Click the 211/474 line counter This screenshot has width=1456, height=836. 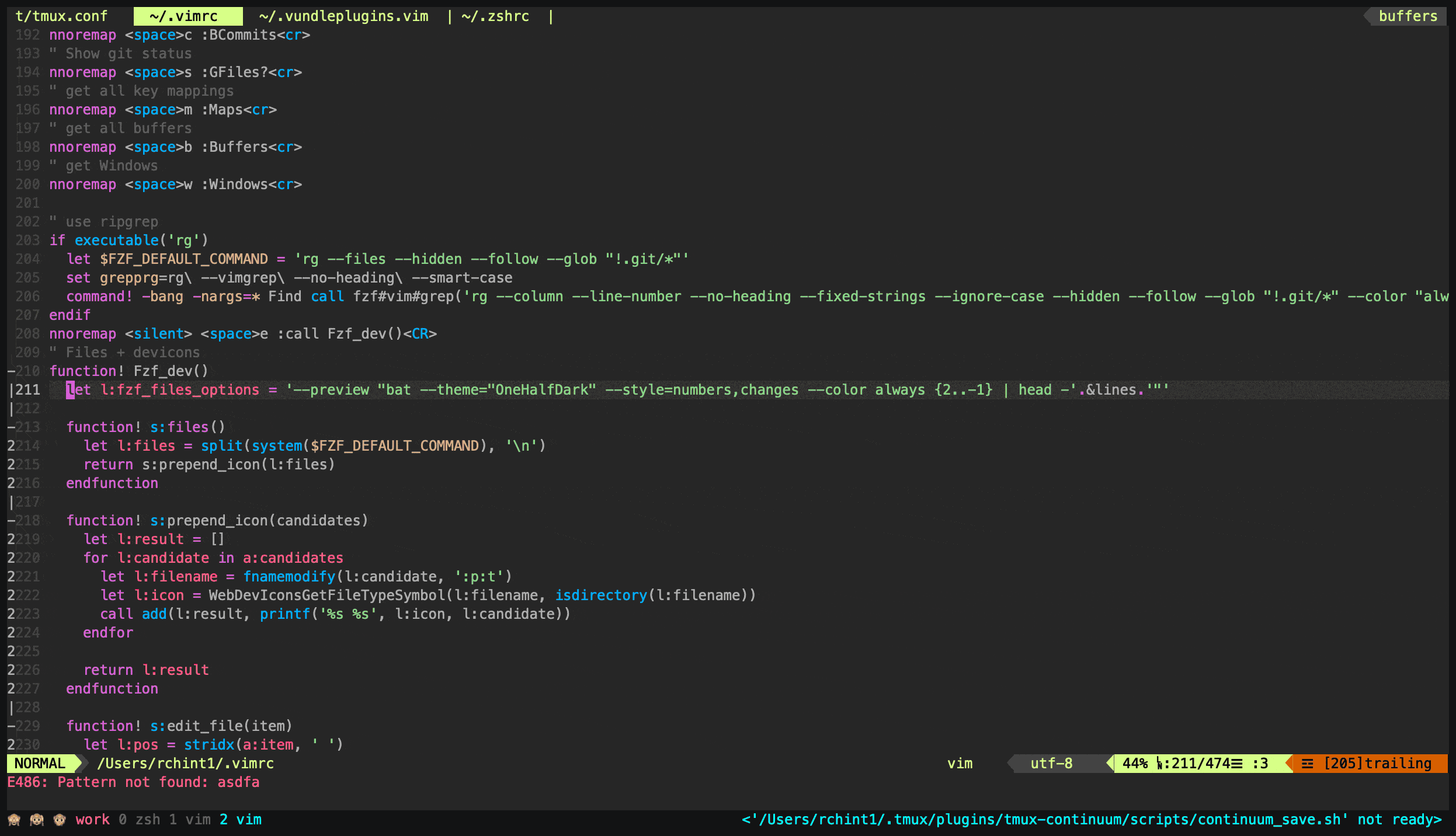(x=1200, y=764)
